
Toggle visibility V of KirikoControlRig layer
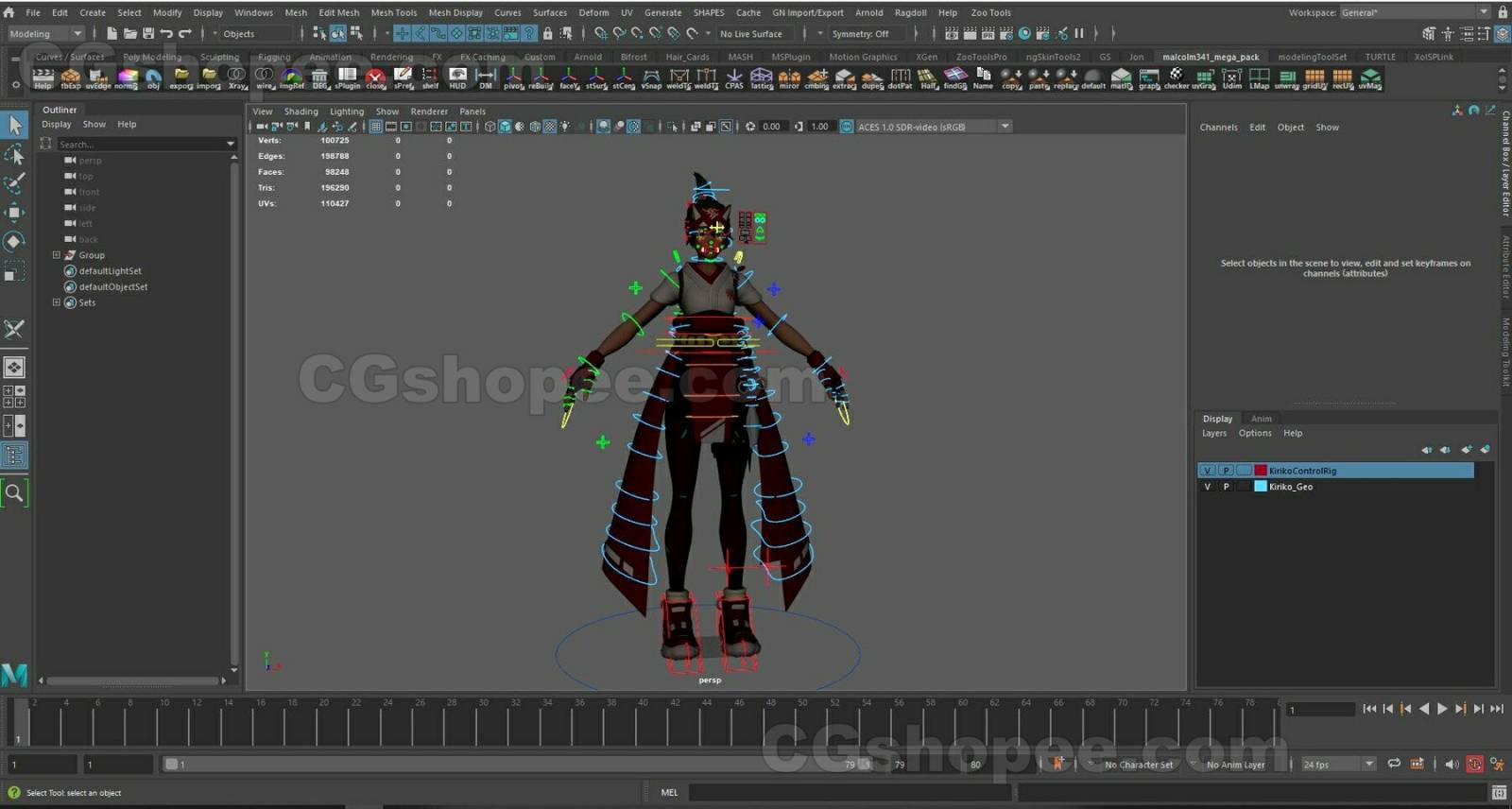tap(1207, 471)
